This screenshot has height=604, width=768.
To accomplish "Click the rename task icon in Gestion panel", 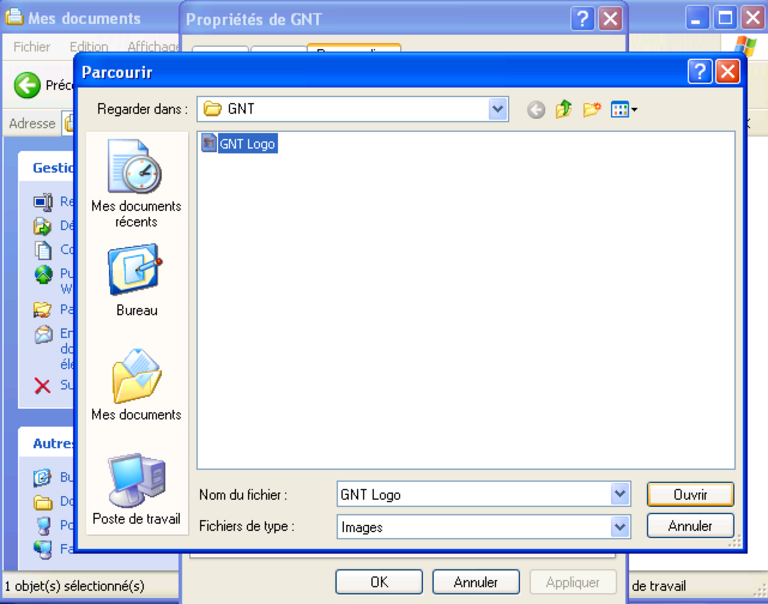I will click(43, 201).
